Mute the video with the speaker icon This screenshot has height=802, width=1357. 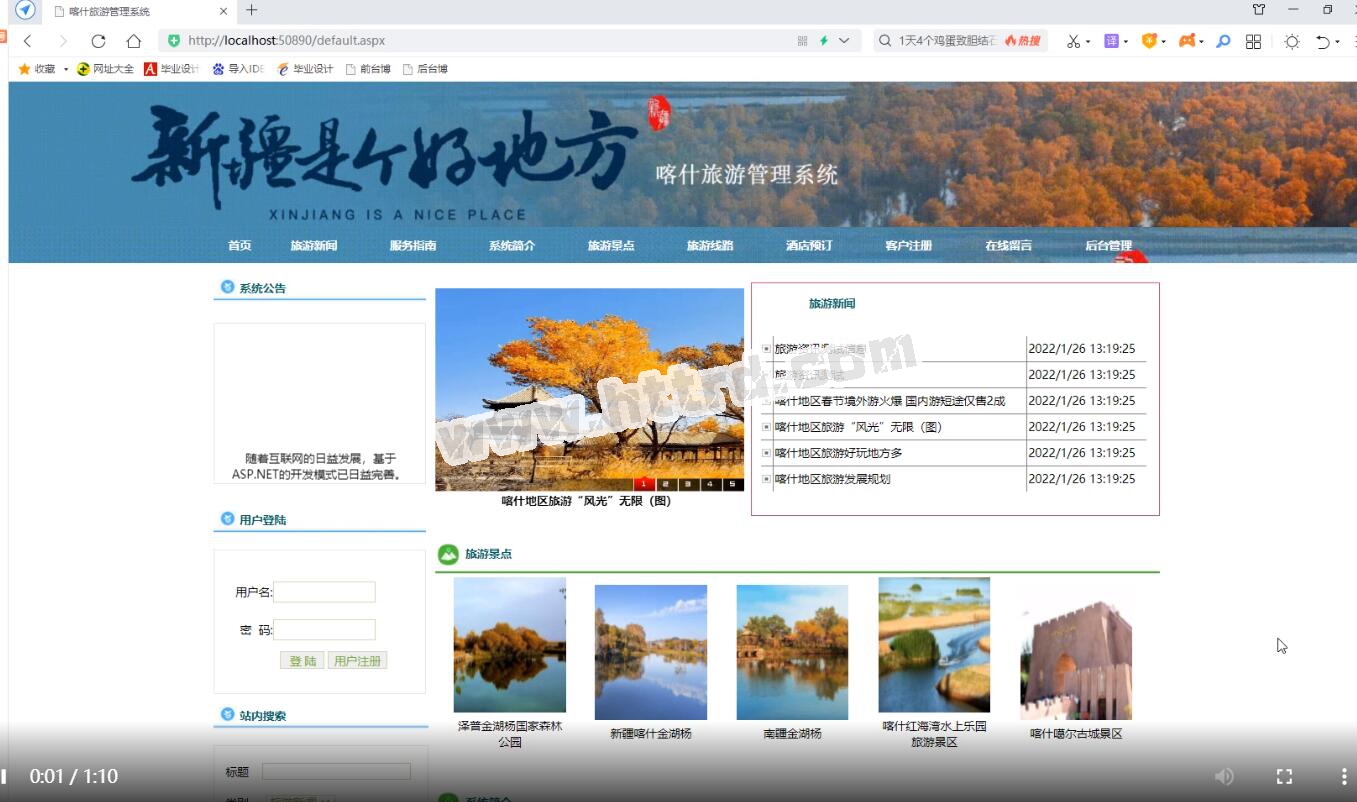pyautogui.click(x=1224, y=776)
